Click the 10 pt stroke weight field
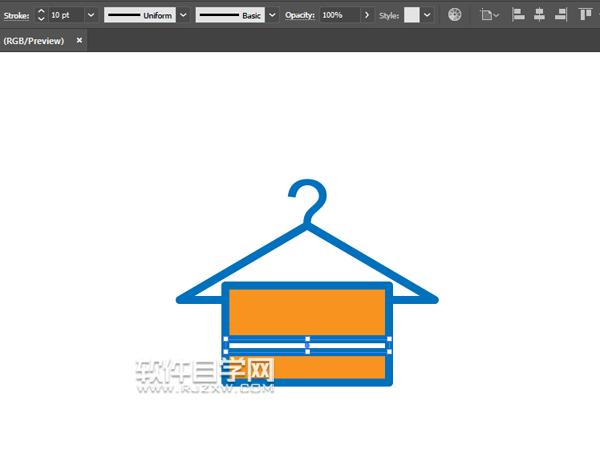 (x=65, y=16)
